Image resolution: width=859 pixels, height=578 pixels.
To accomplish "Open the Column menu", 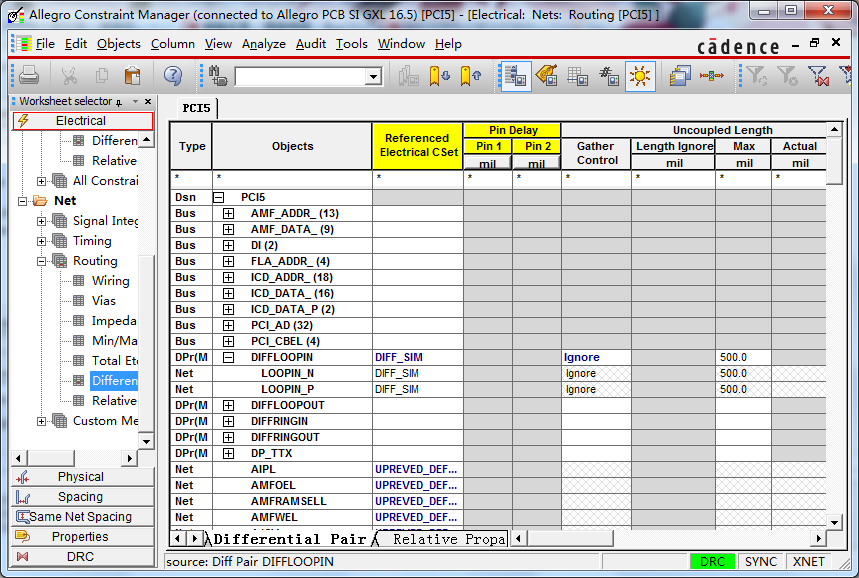I will pos(173,44).
